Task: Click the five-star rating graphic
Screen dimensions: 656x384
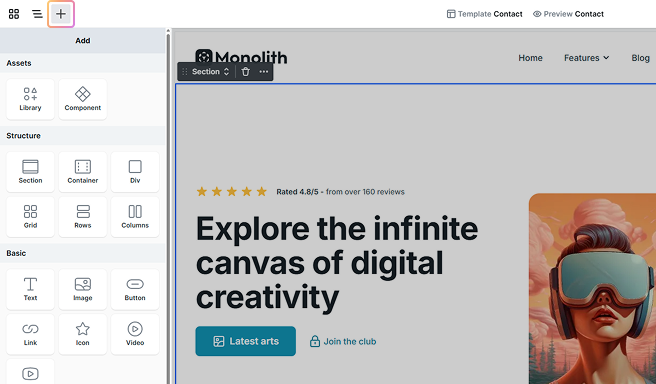Action: click(231, 192)
